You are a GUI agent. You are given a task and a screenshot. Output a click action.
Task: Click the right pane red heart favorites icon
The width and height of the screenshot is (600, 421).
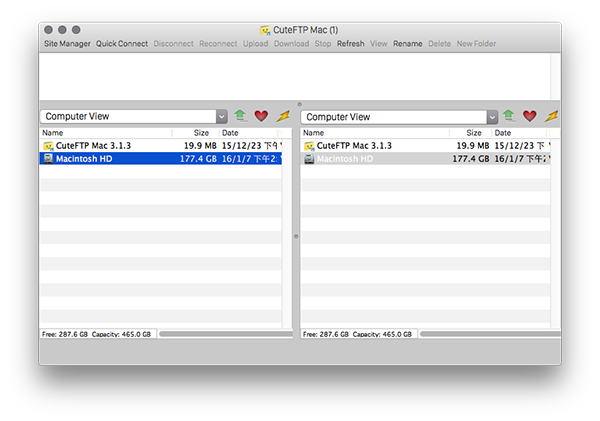(x=529, y=117)
